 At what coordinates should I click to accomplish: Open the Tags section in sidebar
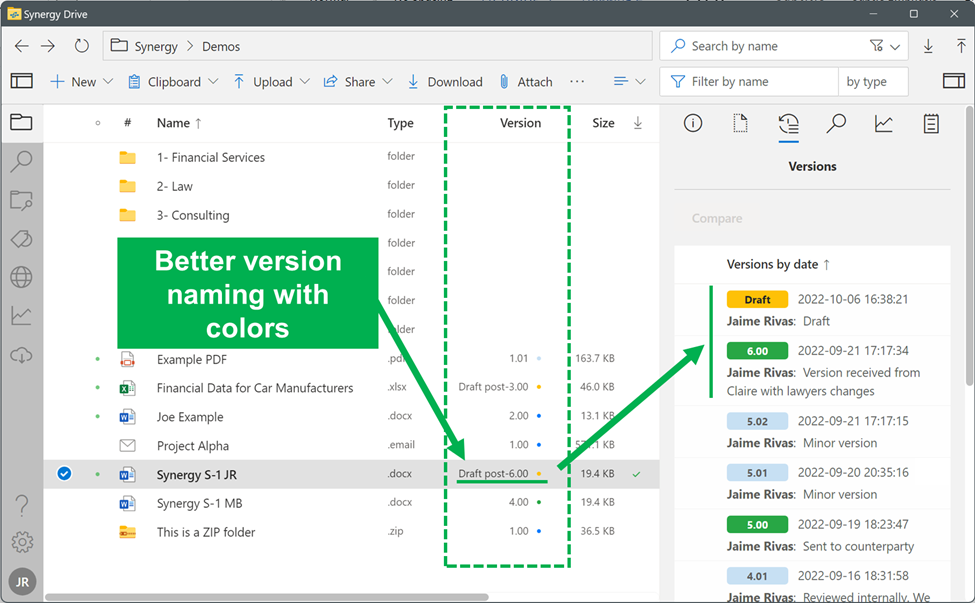[x=21, y=239]
